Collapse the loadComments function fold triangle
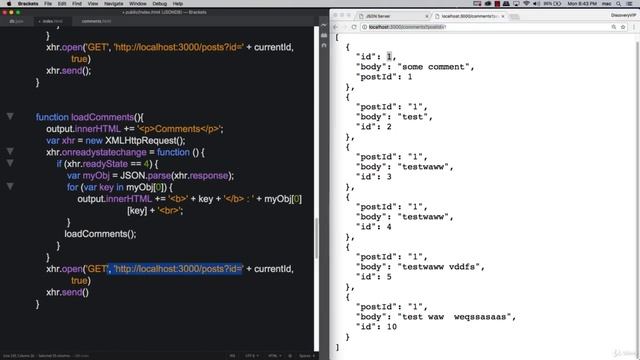 (10, 117)
